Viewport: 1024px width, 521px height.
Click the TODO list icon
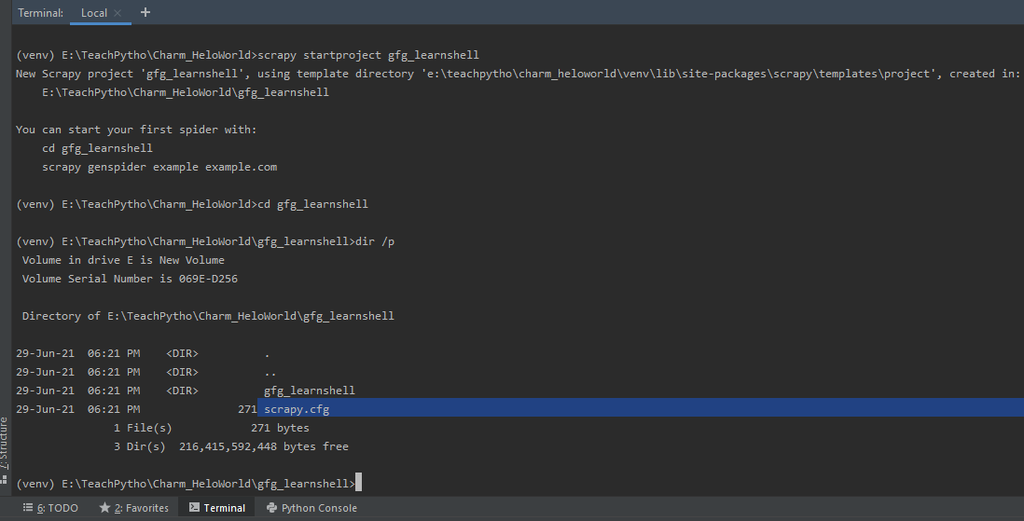point(27,508)
